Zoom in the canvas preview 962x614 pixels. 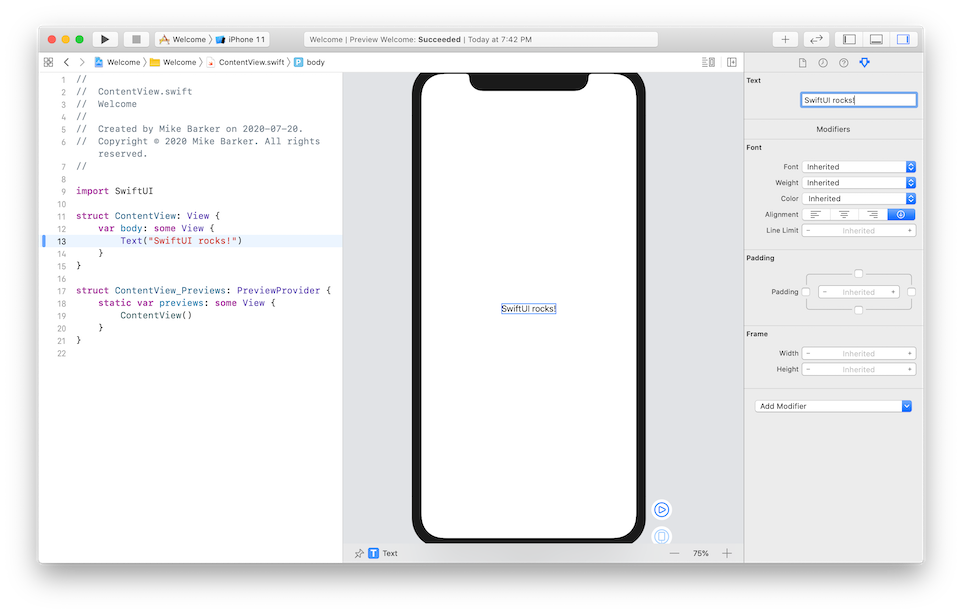click(727, 553)
